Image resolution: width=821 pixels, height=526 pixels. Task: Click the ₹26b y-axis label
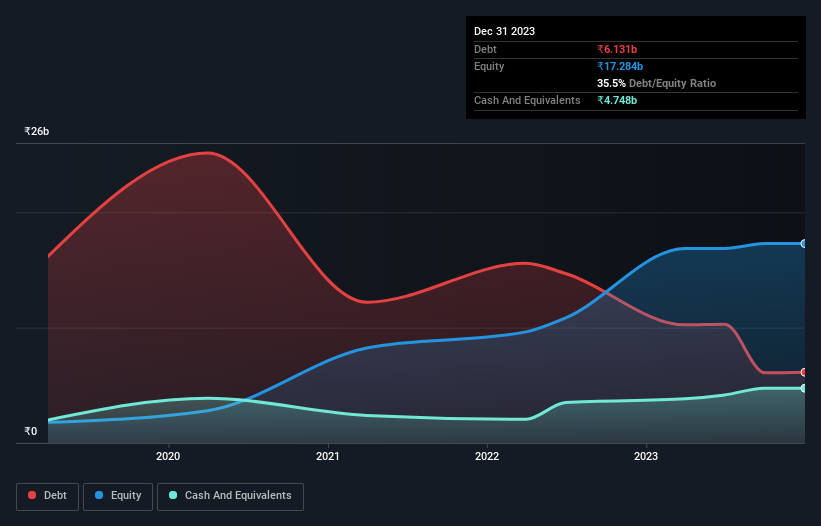37,131
